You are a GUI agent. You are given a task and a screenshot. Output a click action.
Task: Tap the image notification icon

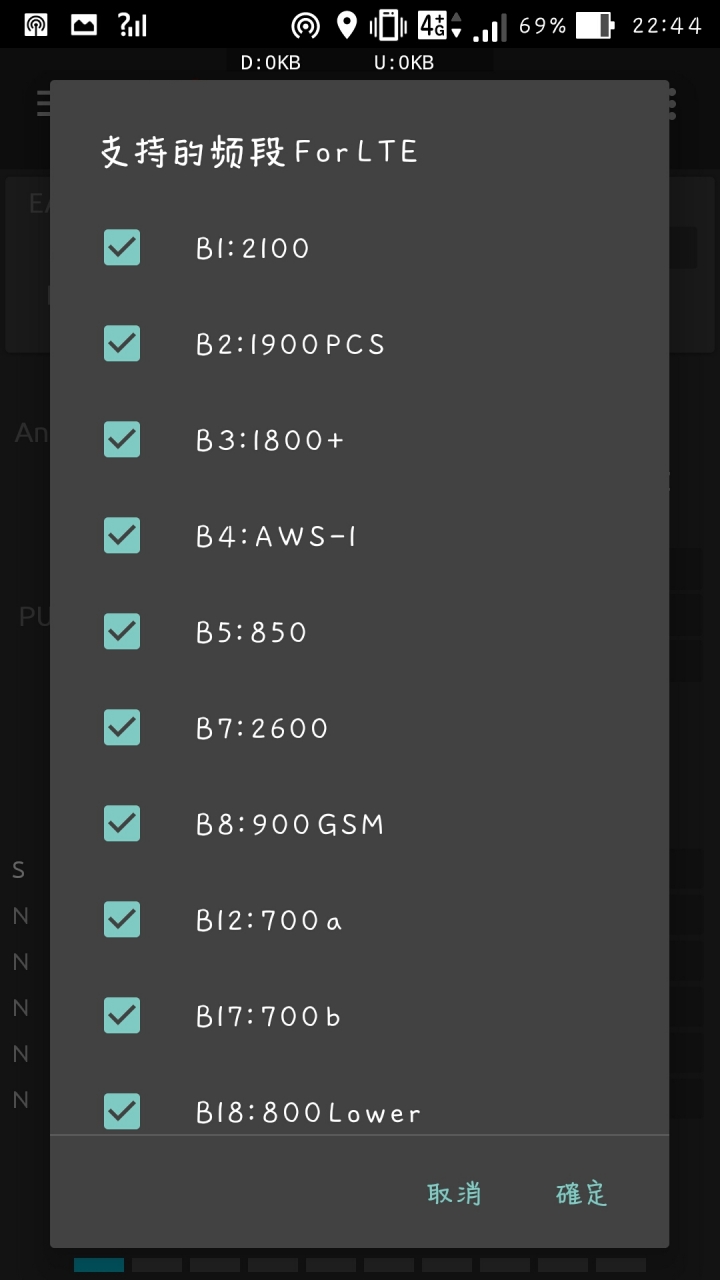pos(84,25)
